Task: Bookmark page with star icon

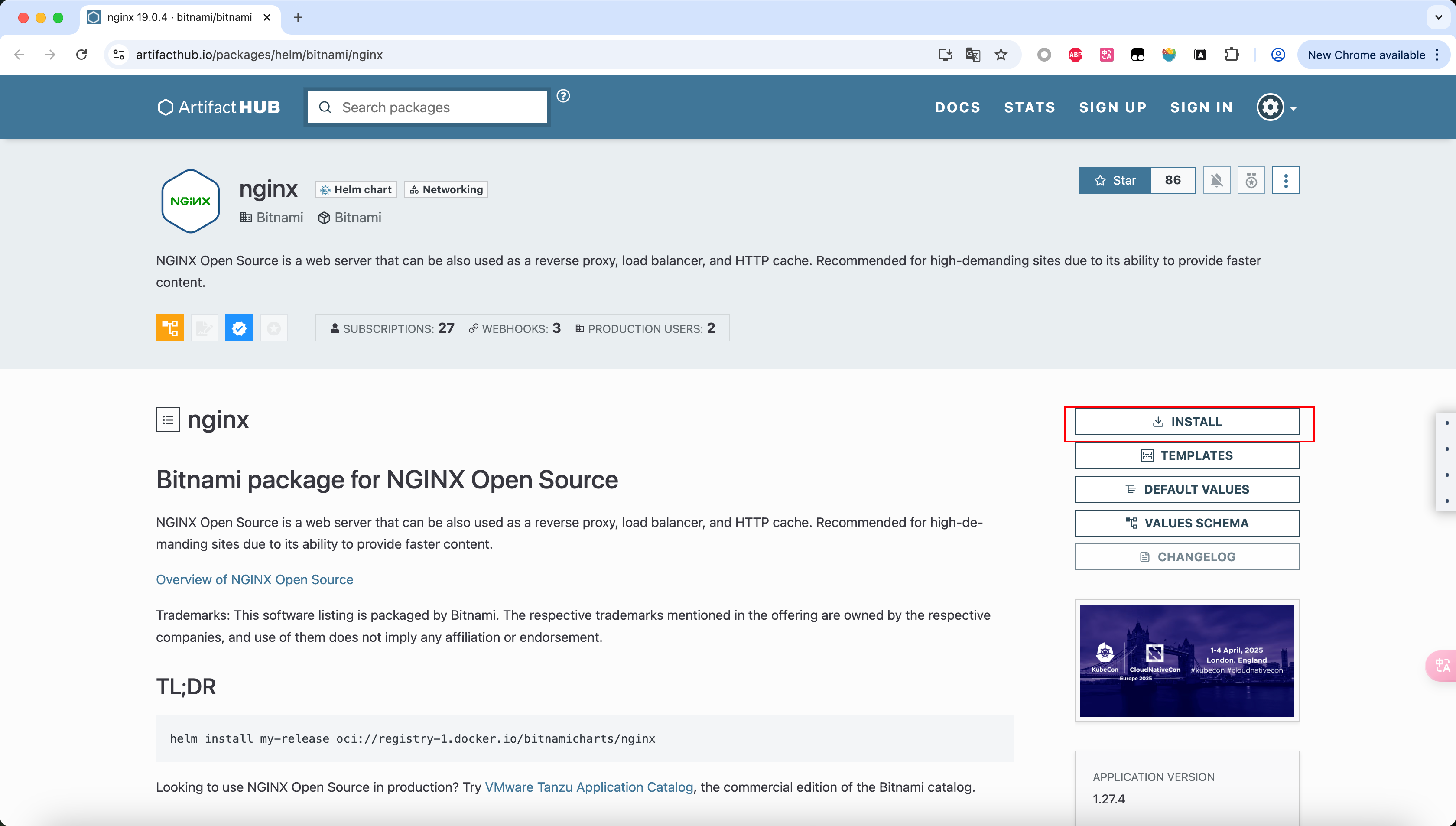Action: coord(1001,55)
